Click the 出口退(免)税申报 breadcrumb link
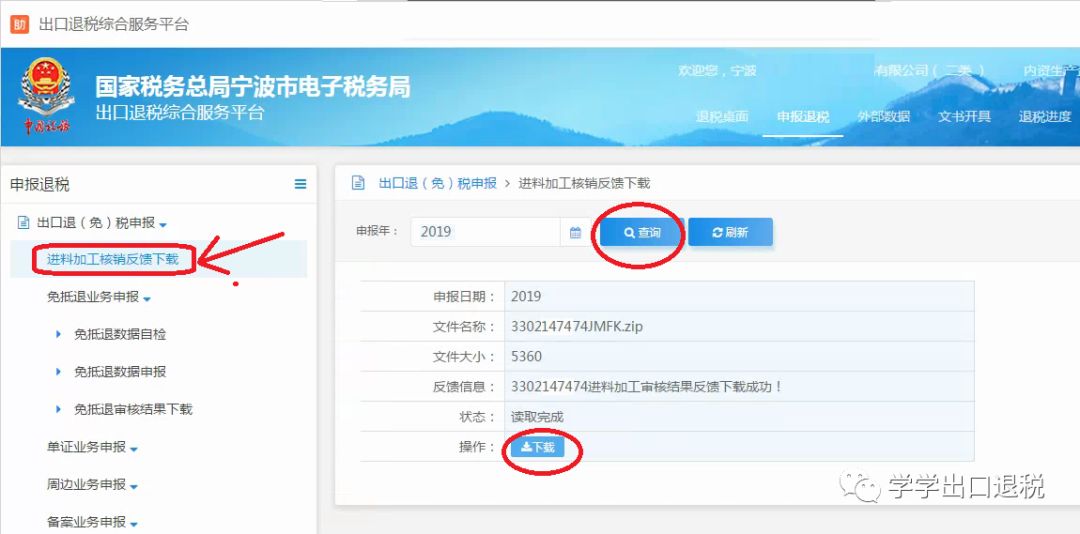 [x=437, y=183]
